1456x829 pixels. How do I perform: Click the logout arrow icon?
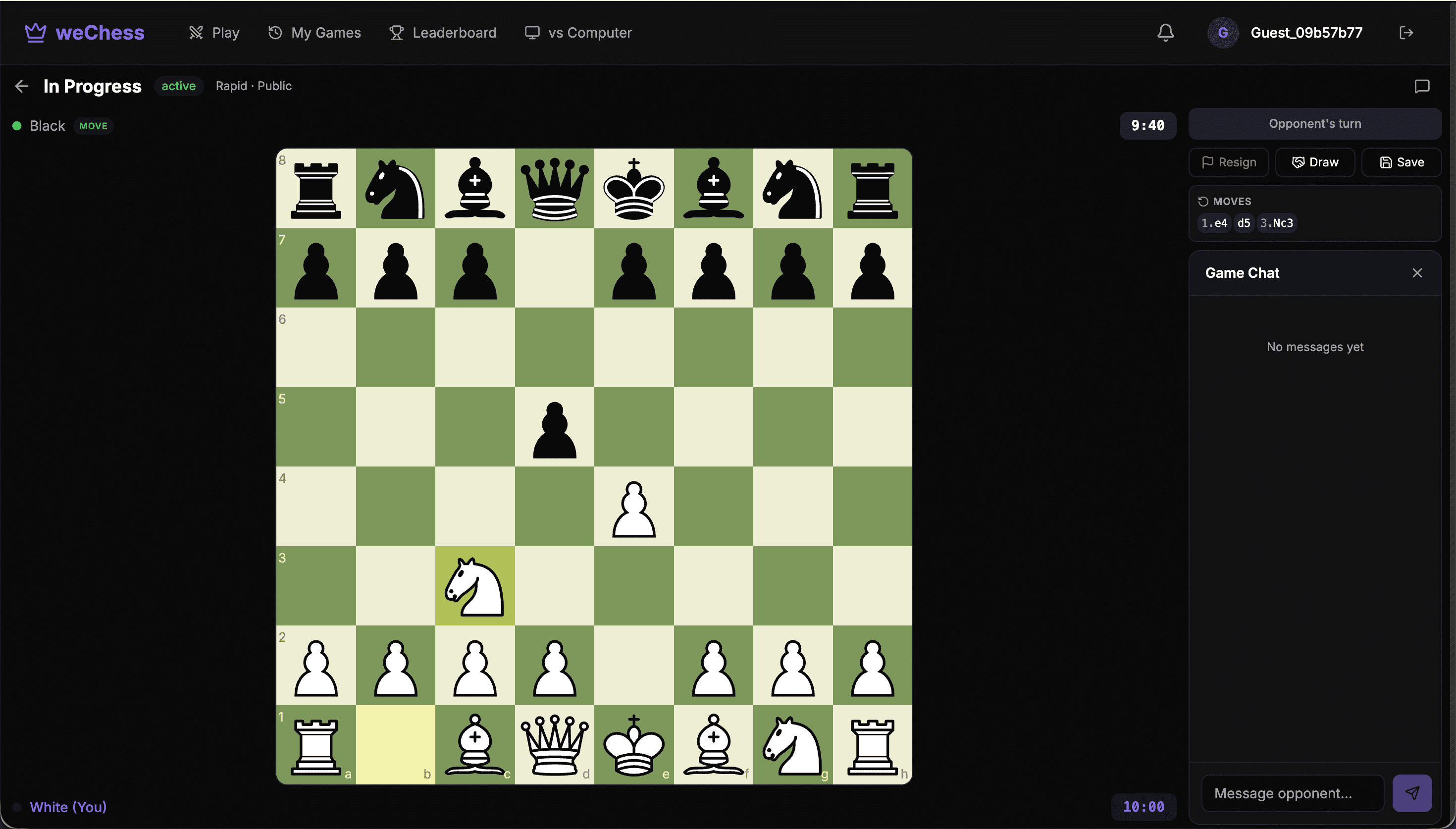1406,33
